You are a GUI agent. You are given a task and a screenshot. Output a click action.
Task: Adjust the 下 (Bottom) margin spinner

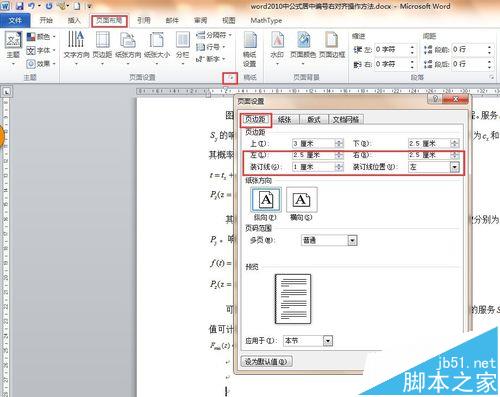[455, 144]
